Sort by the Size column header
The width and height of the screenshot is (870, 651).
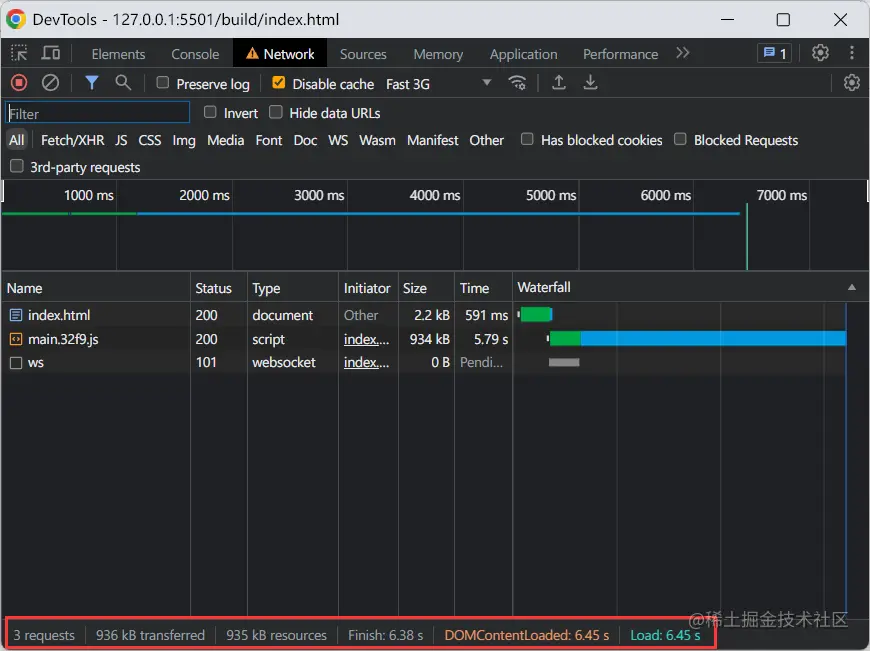tap(426, 287)
